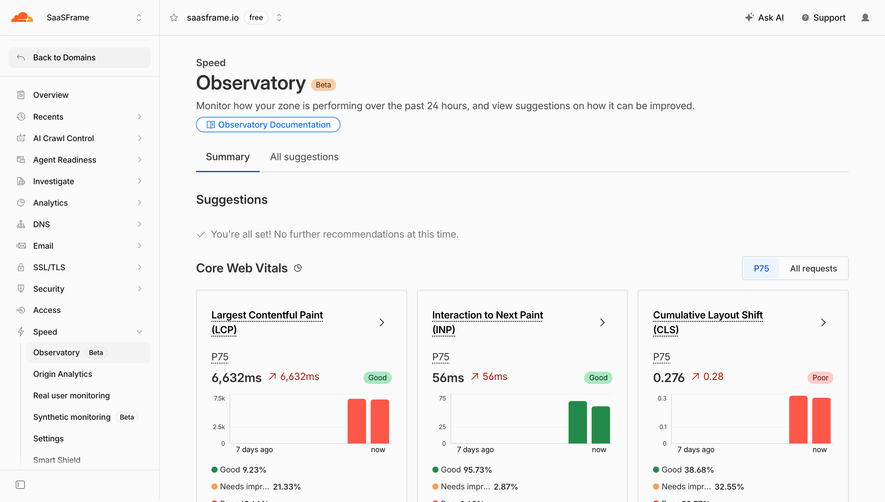Open Observatory Documentation link

pos(268,125)
